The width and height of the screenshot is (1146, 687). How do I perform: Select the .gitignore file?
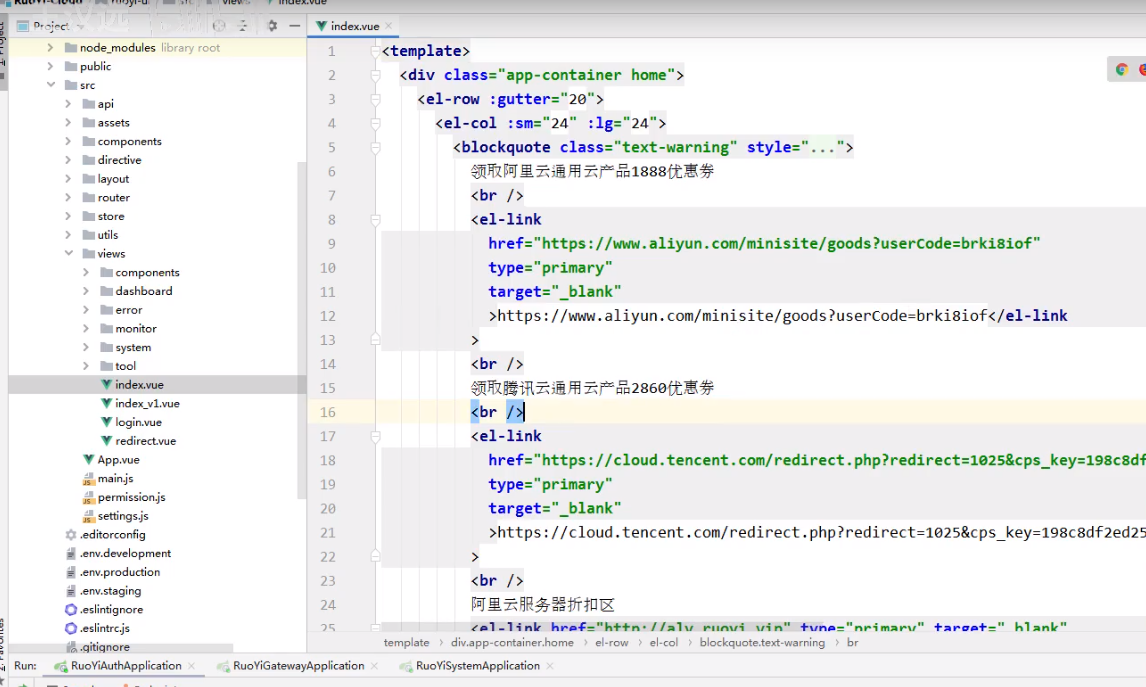[x=105, y=647]
